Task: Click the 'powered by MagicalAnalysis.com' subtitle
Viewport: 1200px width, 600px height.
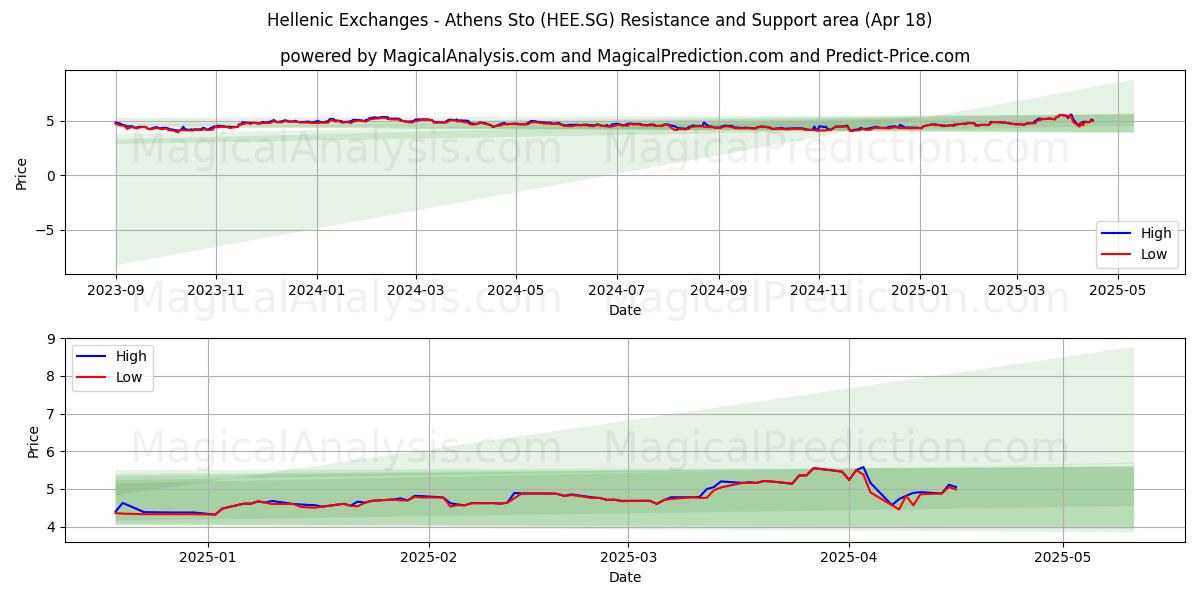Action: click(625, 56)
